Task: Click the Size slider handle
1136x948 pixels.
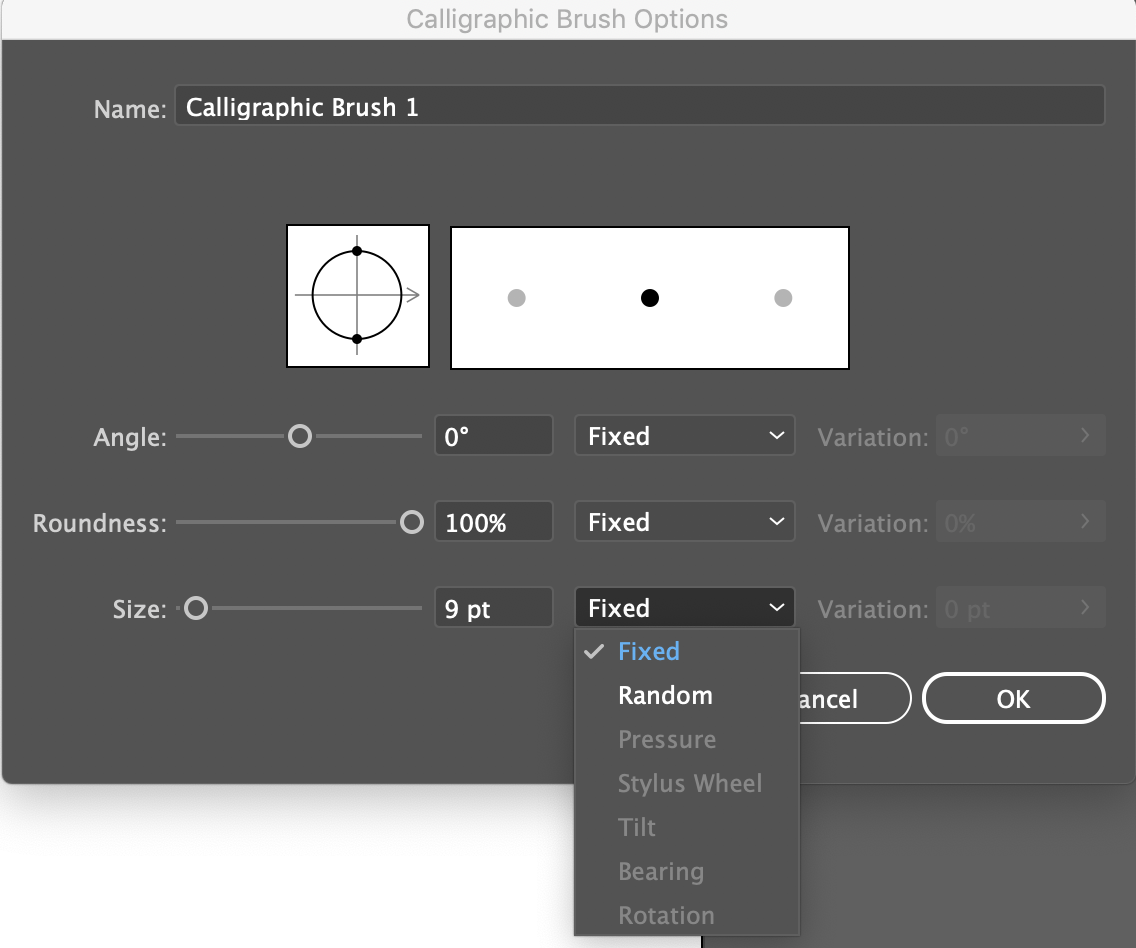Action: pos(196,608)
